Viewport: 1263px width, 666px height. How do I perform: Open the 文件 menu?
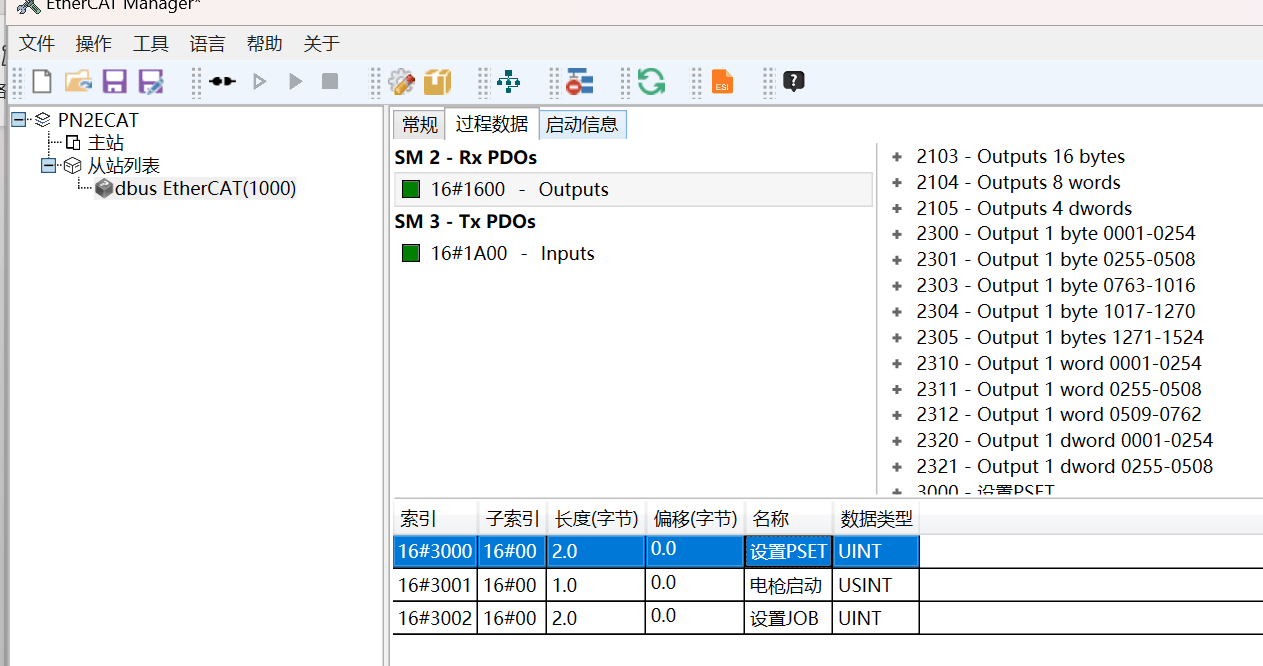coord(37,44)
